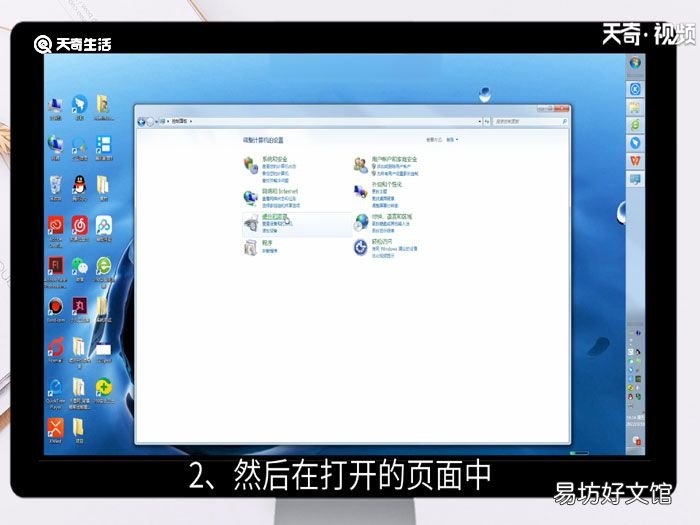Click the System and Security heading link
Viewport: 700px width, 525px height.
click(275, 159)
